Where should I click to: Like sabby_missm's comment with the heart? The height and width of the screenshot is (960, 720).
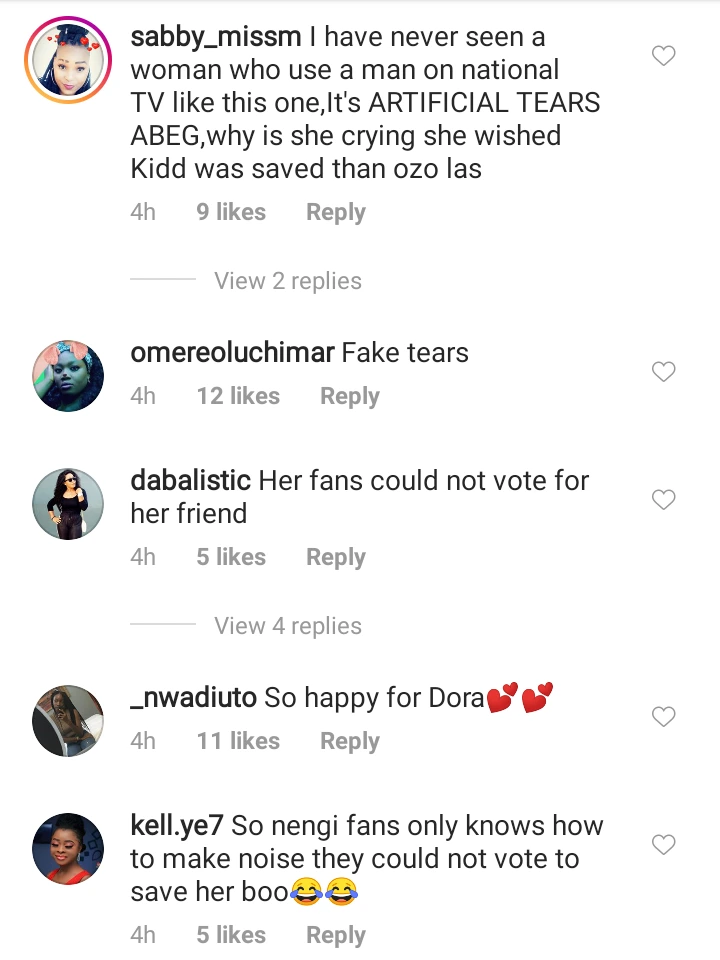point(664,56)
